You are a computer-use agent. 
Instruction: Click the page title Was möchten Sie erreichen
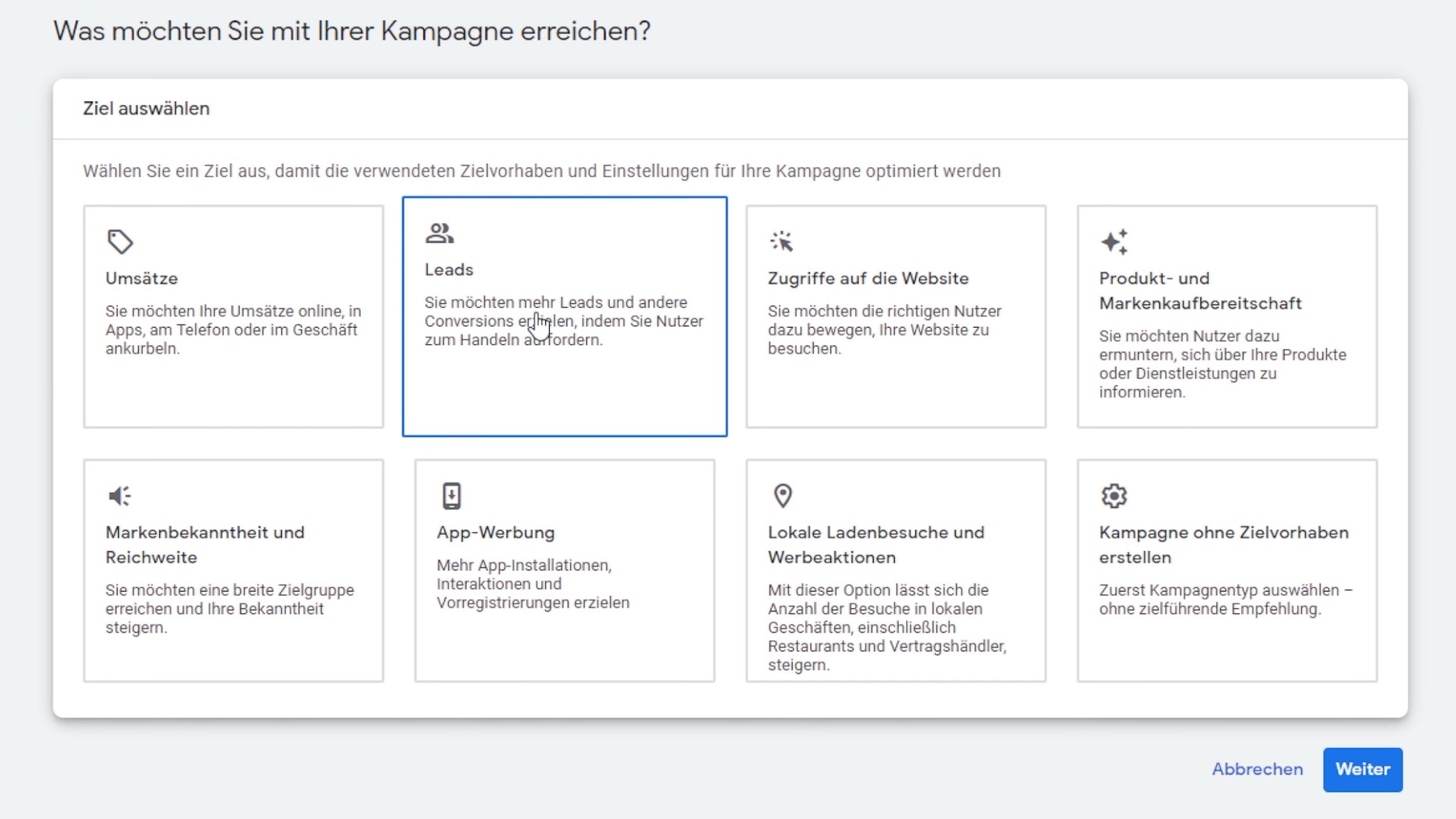352,31
